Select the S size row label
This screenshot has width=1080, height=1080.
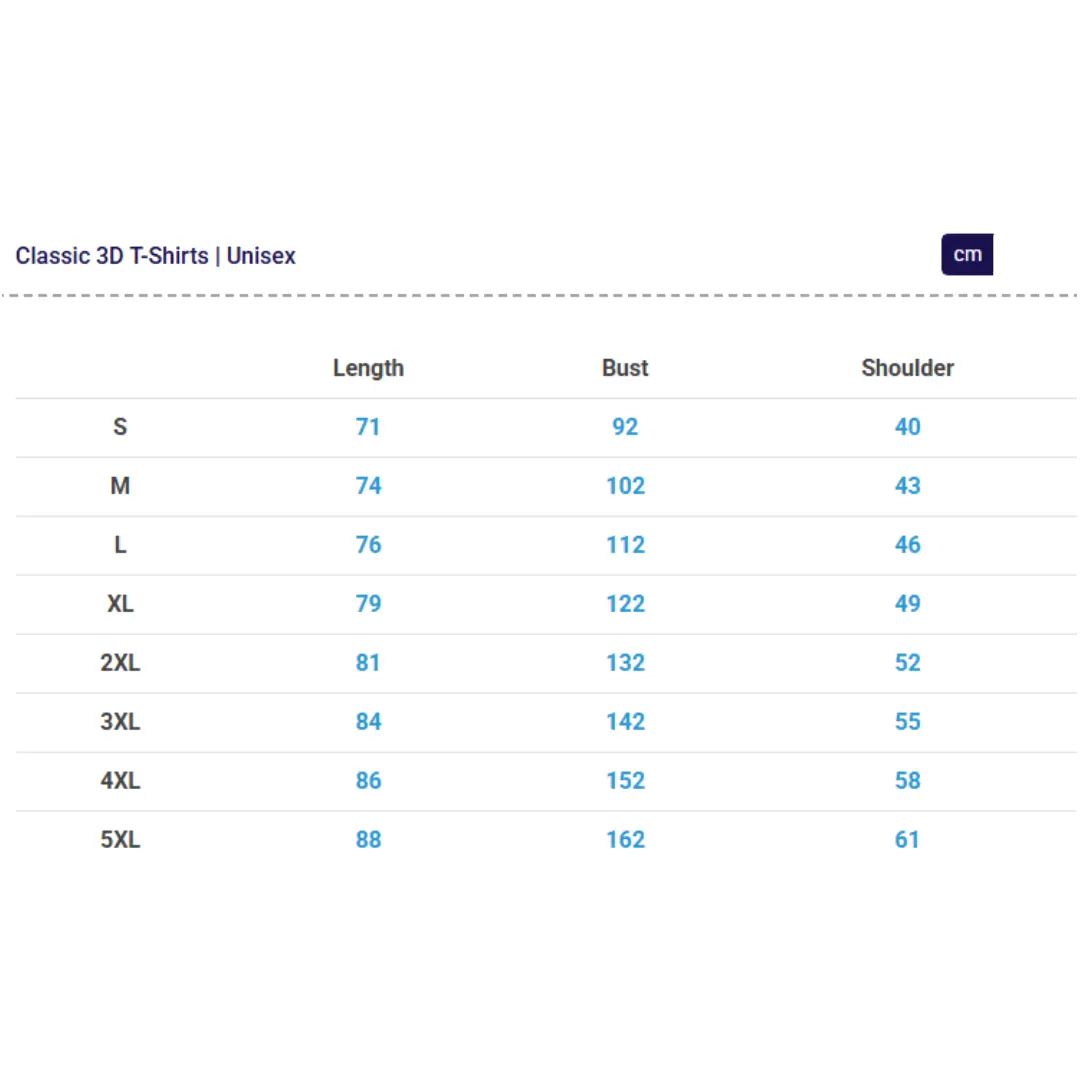(120, 427)
